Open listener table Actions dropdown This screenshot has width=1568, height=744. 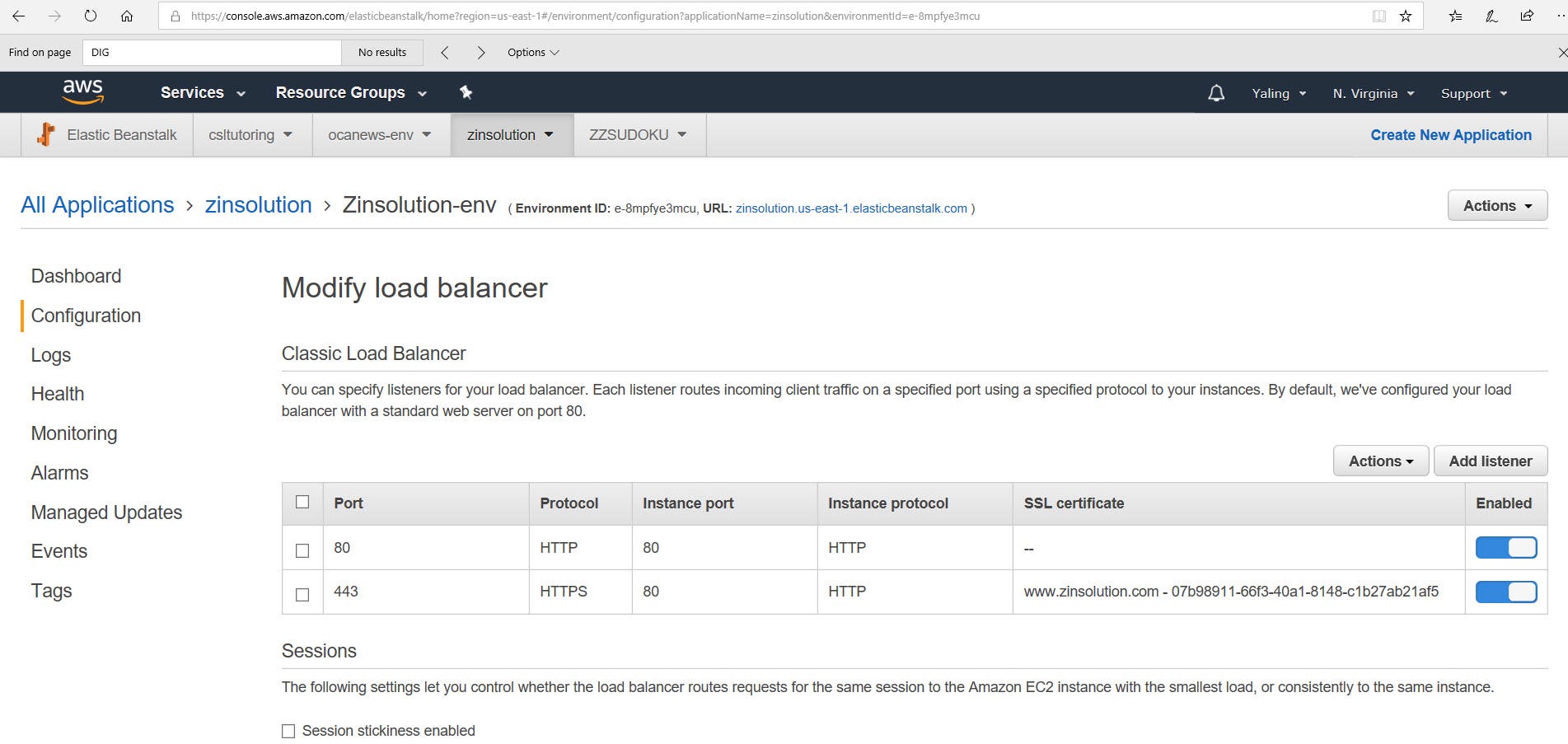click(1381, 461)
